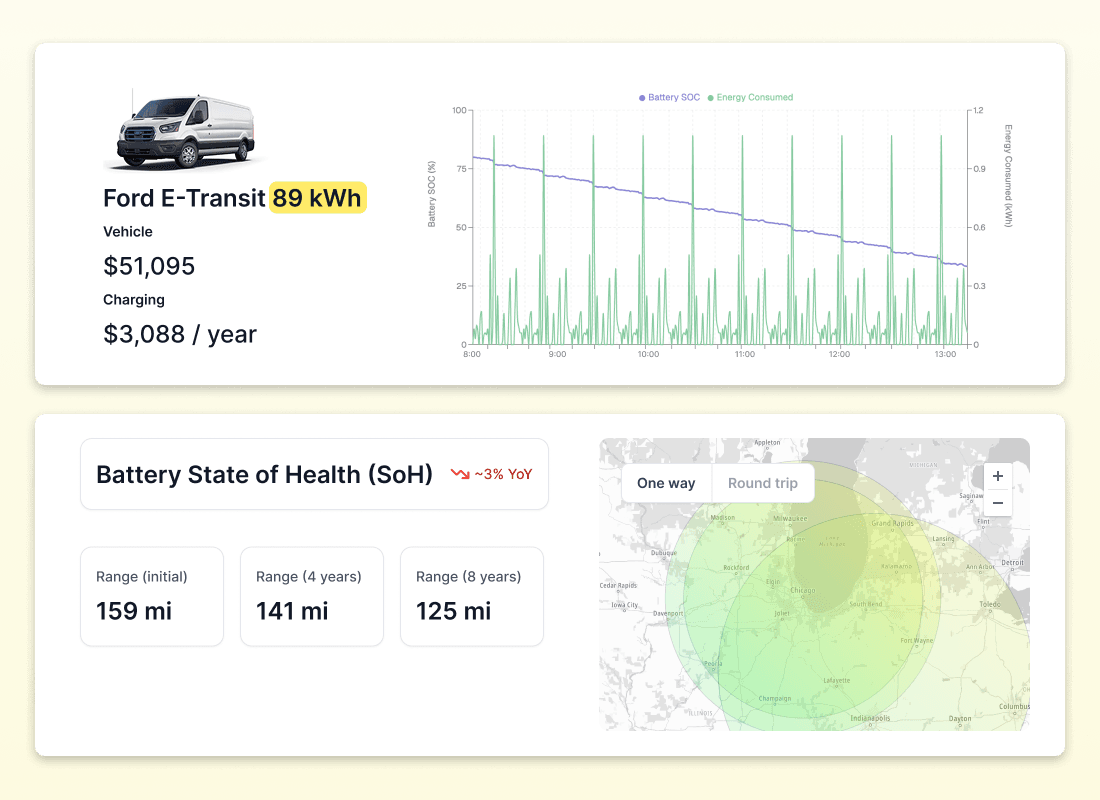Click the 10:00 mark on chart axis
This screenshot has width=1100, height=800.
pyautogui.click(x=648, y=354)
